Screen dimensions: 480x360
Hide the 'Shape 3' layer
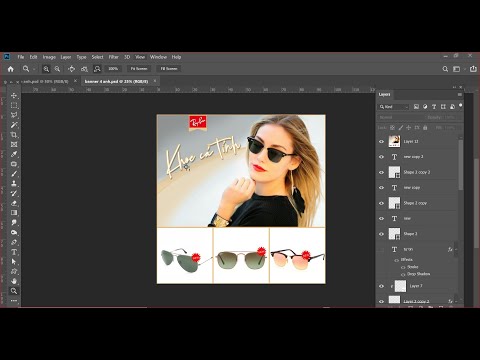382,234
